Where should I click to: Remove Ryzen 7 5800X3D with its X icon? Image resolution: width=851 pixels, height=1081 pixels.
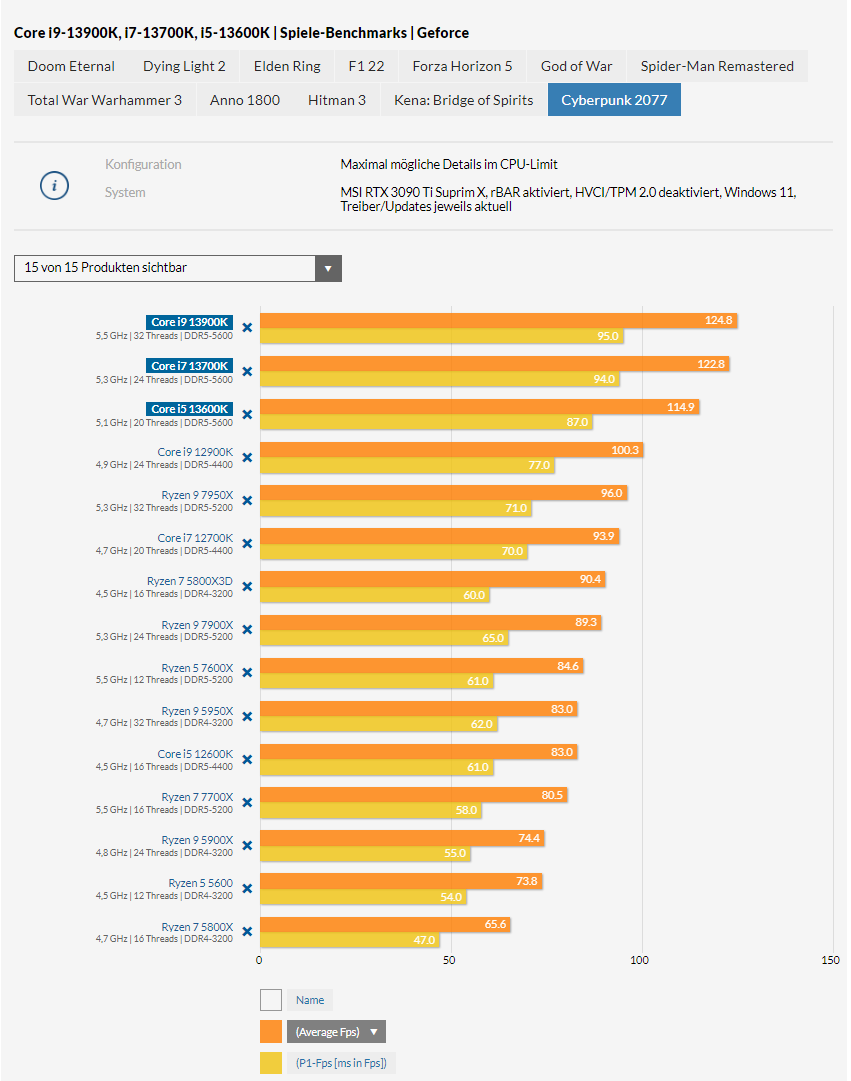[247, 587]
